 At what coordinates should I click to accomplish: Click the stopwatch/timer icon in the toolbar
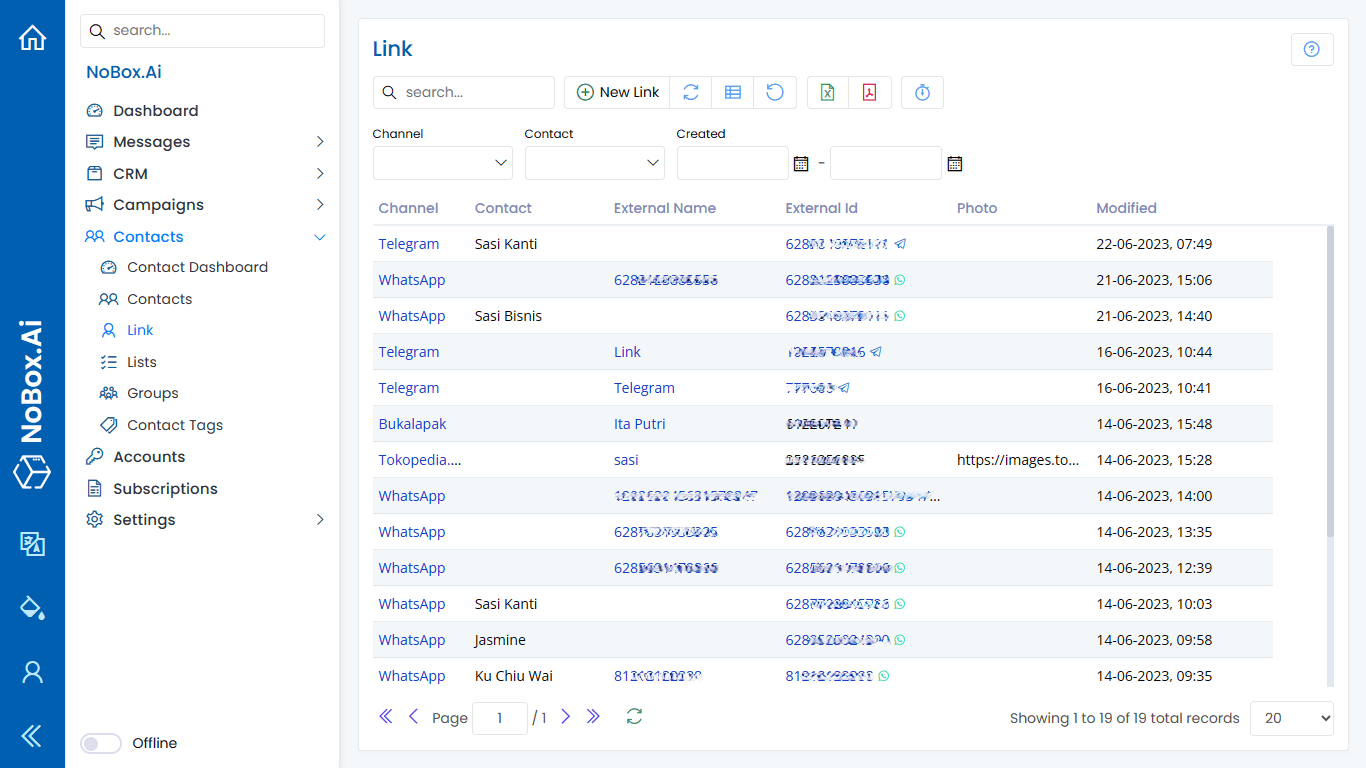[921, 92]
